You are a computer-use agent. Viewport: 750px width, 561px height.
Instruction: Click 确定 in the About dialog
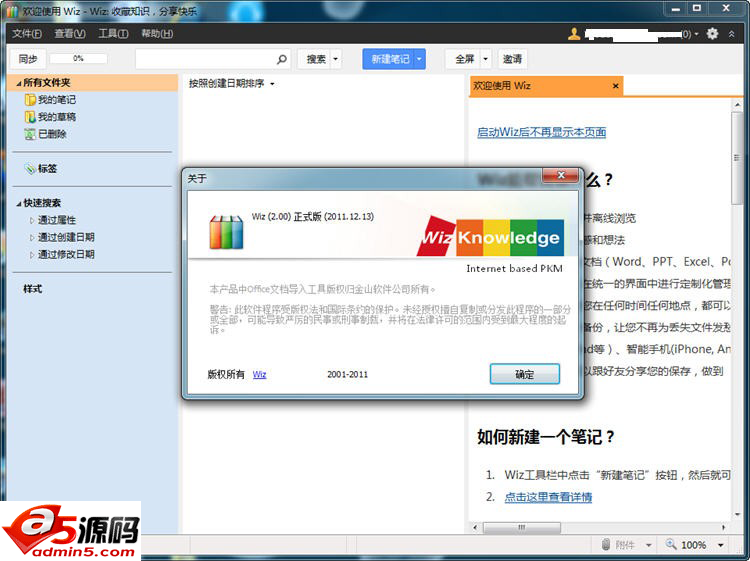(x=525, y=374)
